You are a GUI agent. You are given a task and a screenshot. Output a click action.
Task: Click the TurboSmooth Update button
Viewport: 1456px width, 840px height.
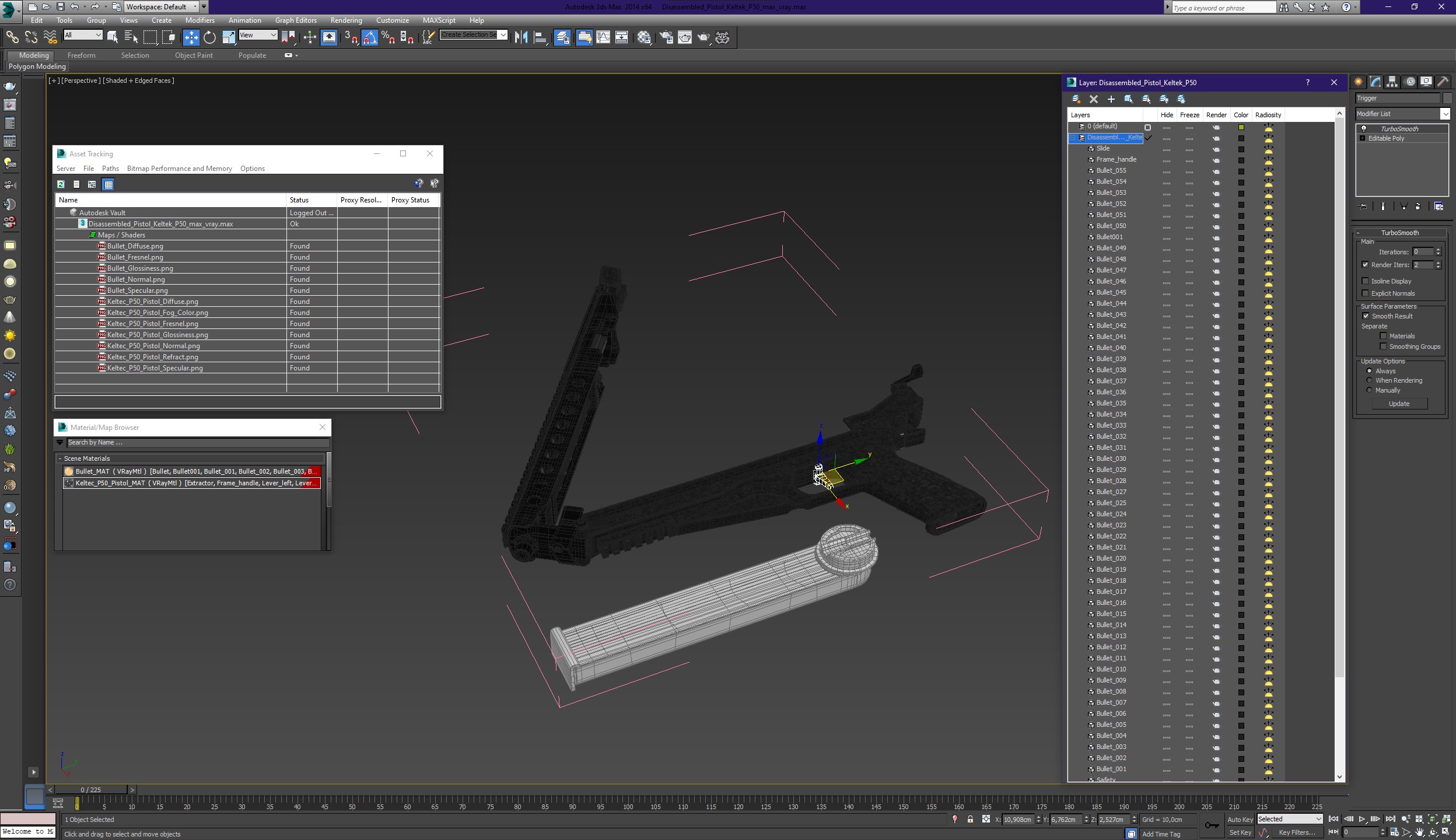click(1399, 404)
